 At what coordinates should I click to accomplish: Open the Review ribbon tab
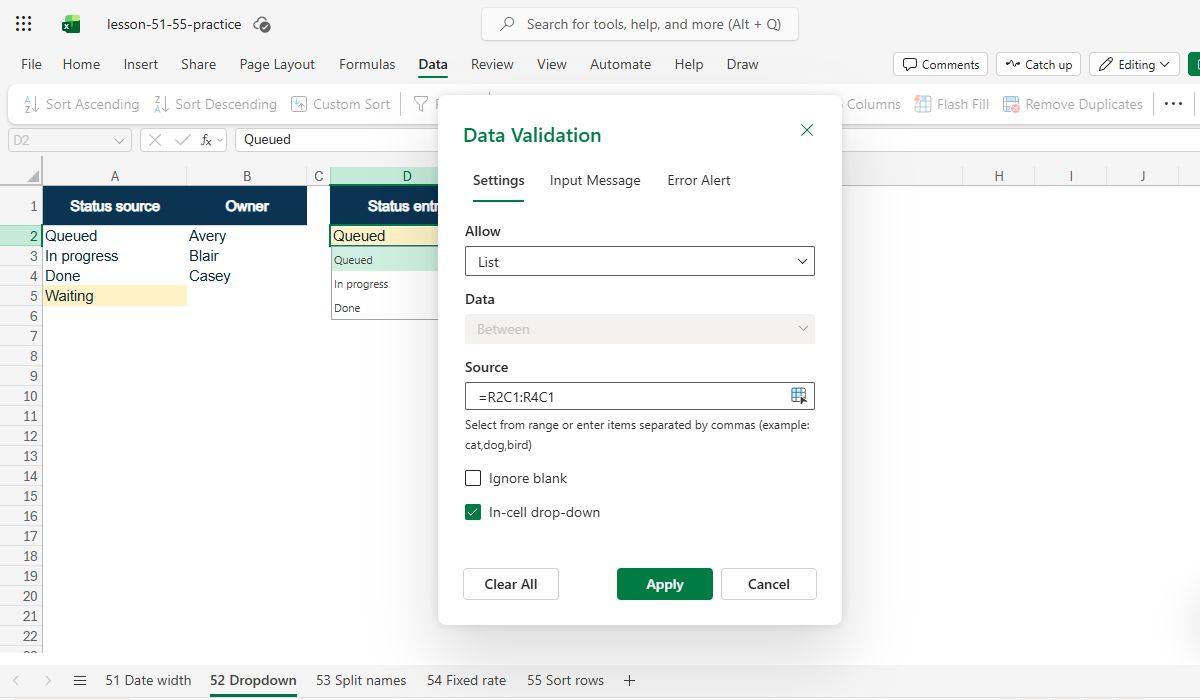(492, 64)
